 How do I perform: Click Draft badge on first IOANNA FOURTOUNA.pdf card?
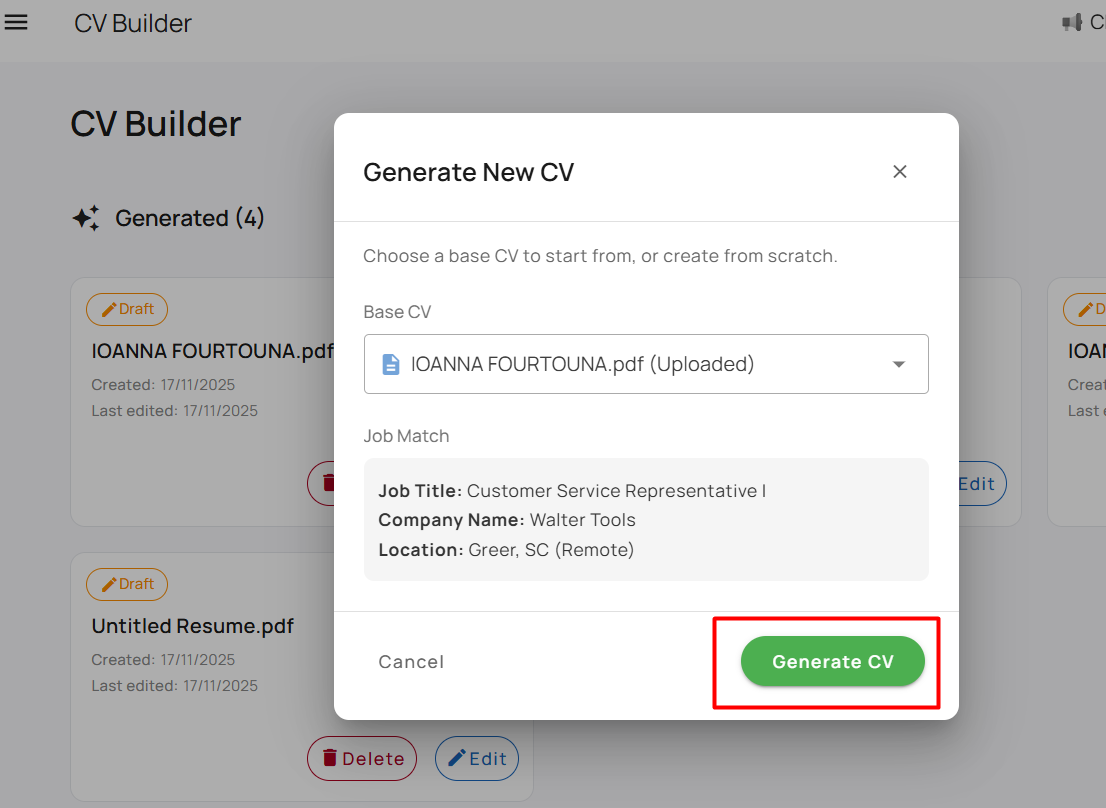tap(127, 309)
